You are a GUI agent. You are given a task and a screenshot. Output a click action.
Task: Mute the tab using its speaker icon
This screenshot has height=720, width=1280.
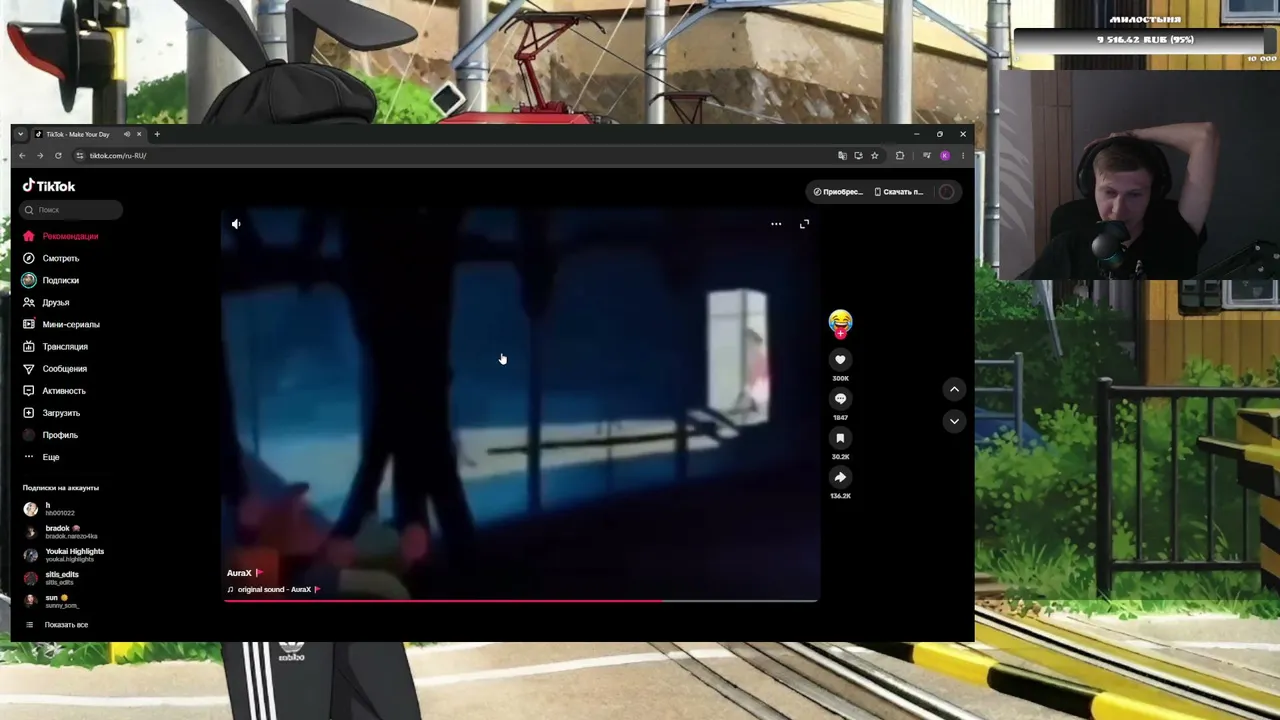coord(127,134)
